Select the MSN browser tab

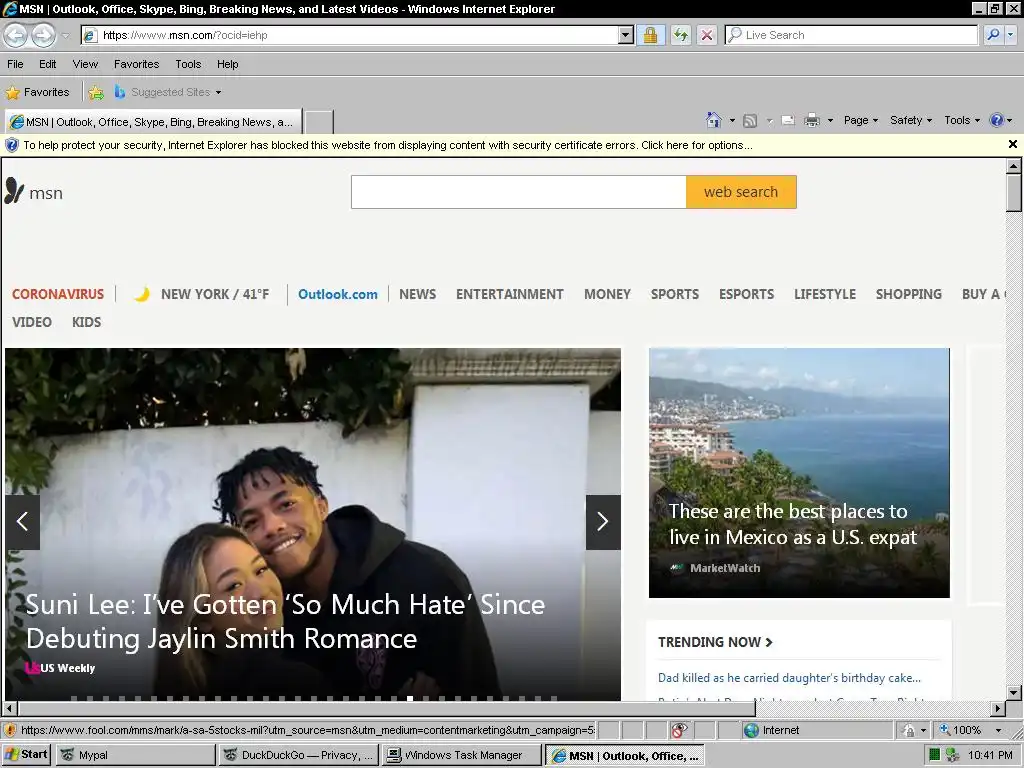153,122
